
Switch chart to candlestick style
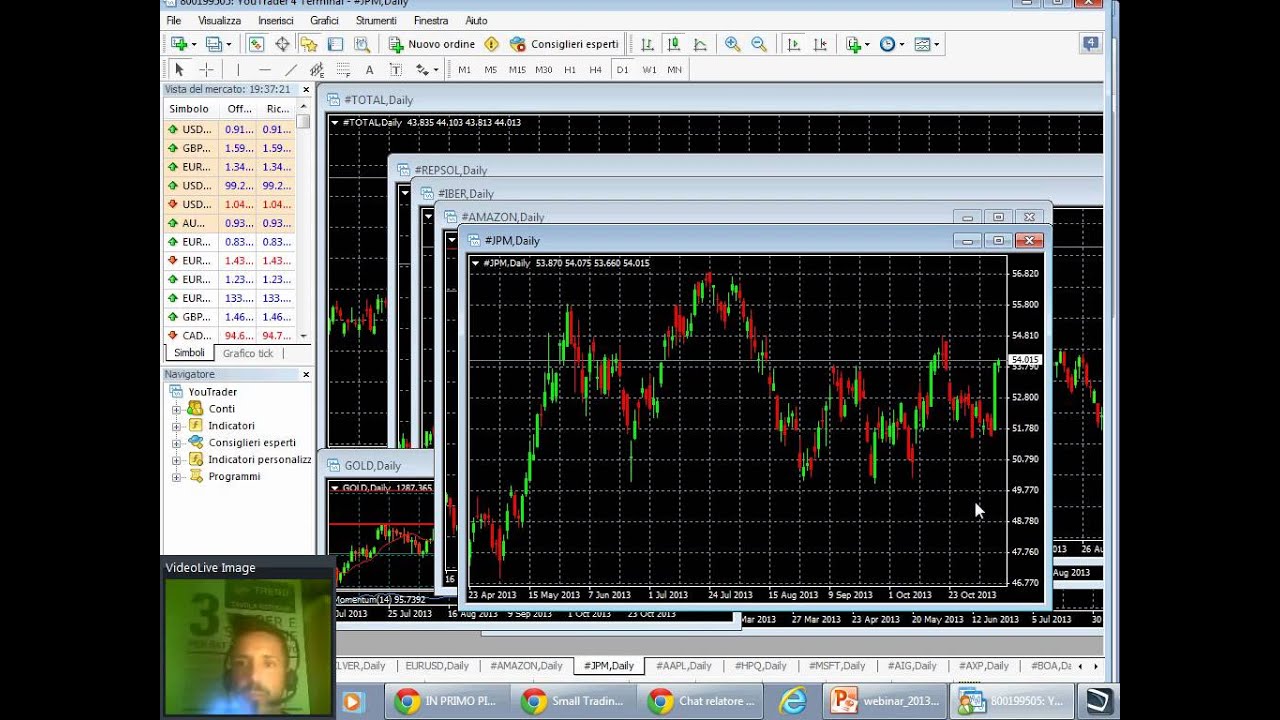coord(673,44)
